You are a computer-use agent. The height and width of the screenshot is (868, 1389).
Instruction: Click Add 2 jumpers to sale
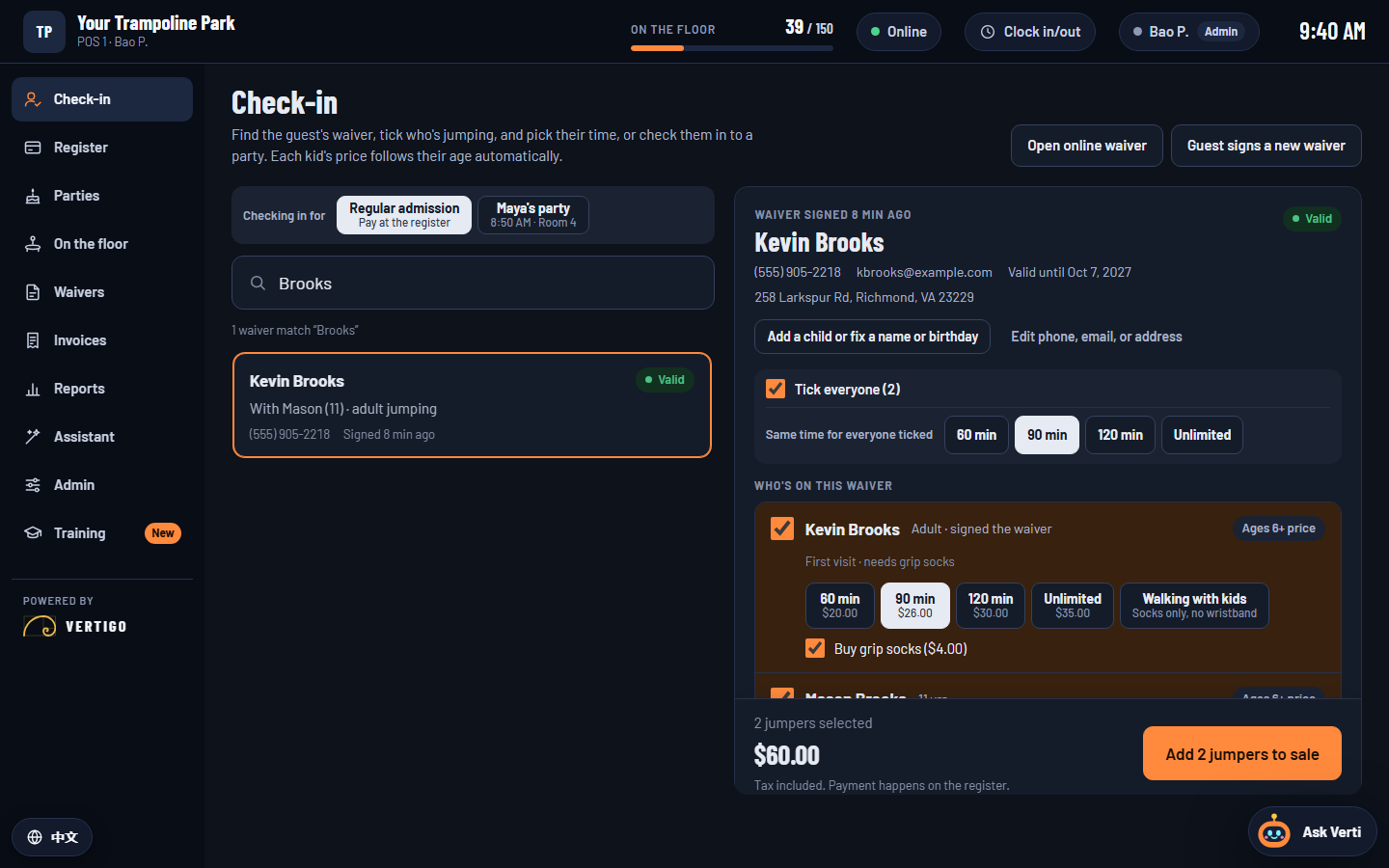(1242, 753)
